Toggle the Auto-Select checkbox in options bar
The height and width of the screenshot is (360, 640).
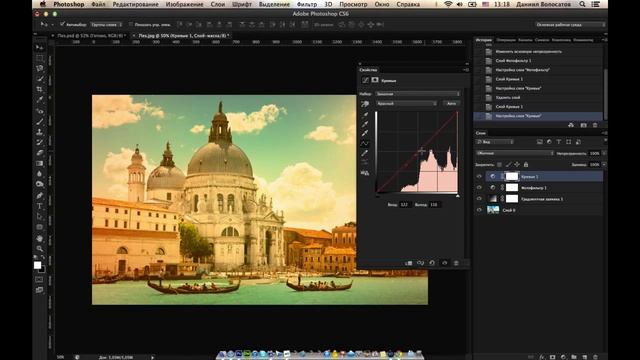62,24
